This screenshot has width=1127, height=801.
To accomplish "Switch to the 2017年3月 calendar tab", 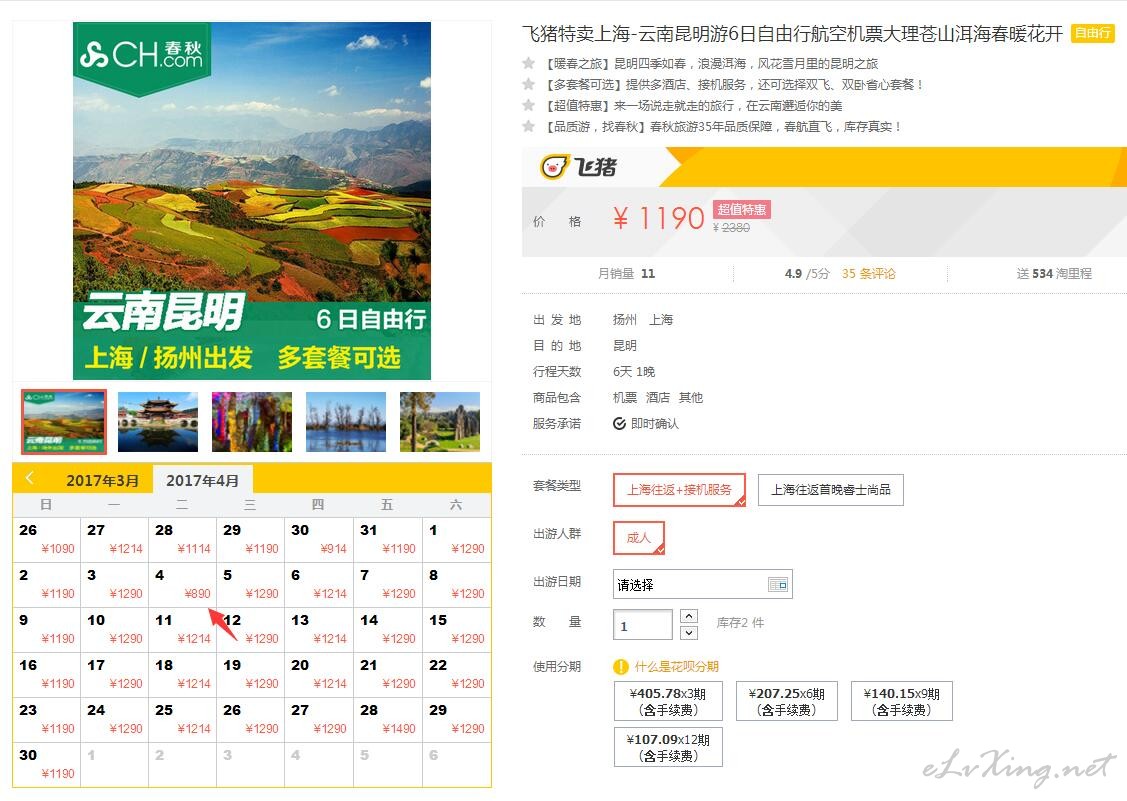I will pos(102,480).
